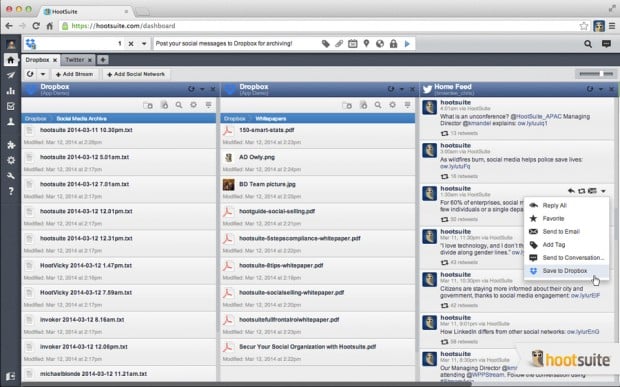Viewport: 620px width, 387px height.
Task: Open options dropdown of first Dropbox stream header
Action: pos(202,89)
